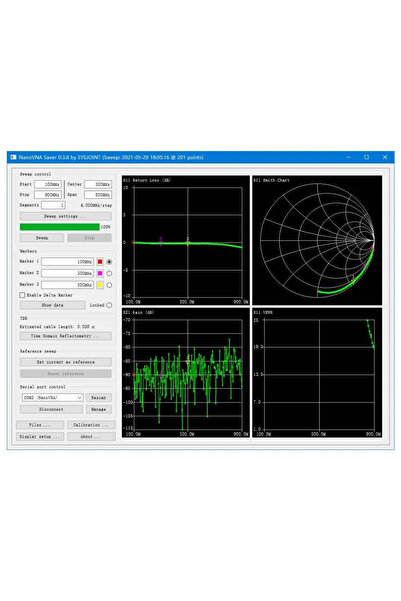Image resolution: width=401 pixels, height=601 pixels.
Task: Click the green sweep progress bar
Action: 59,227
